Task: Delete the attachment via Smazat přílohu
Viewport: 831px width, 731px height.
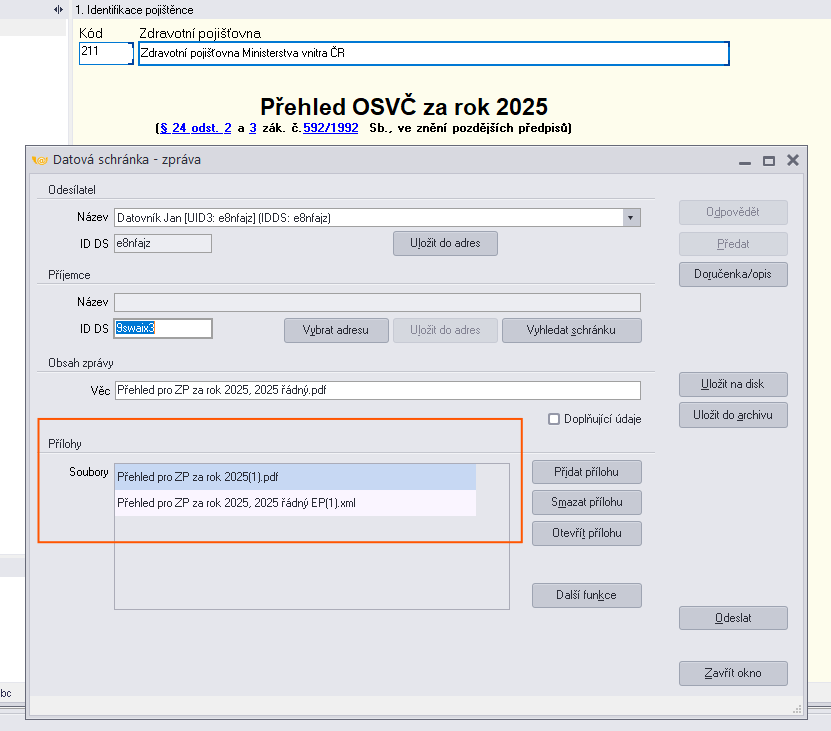Action: 586,503
